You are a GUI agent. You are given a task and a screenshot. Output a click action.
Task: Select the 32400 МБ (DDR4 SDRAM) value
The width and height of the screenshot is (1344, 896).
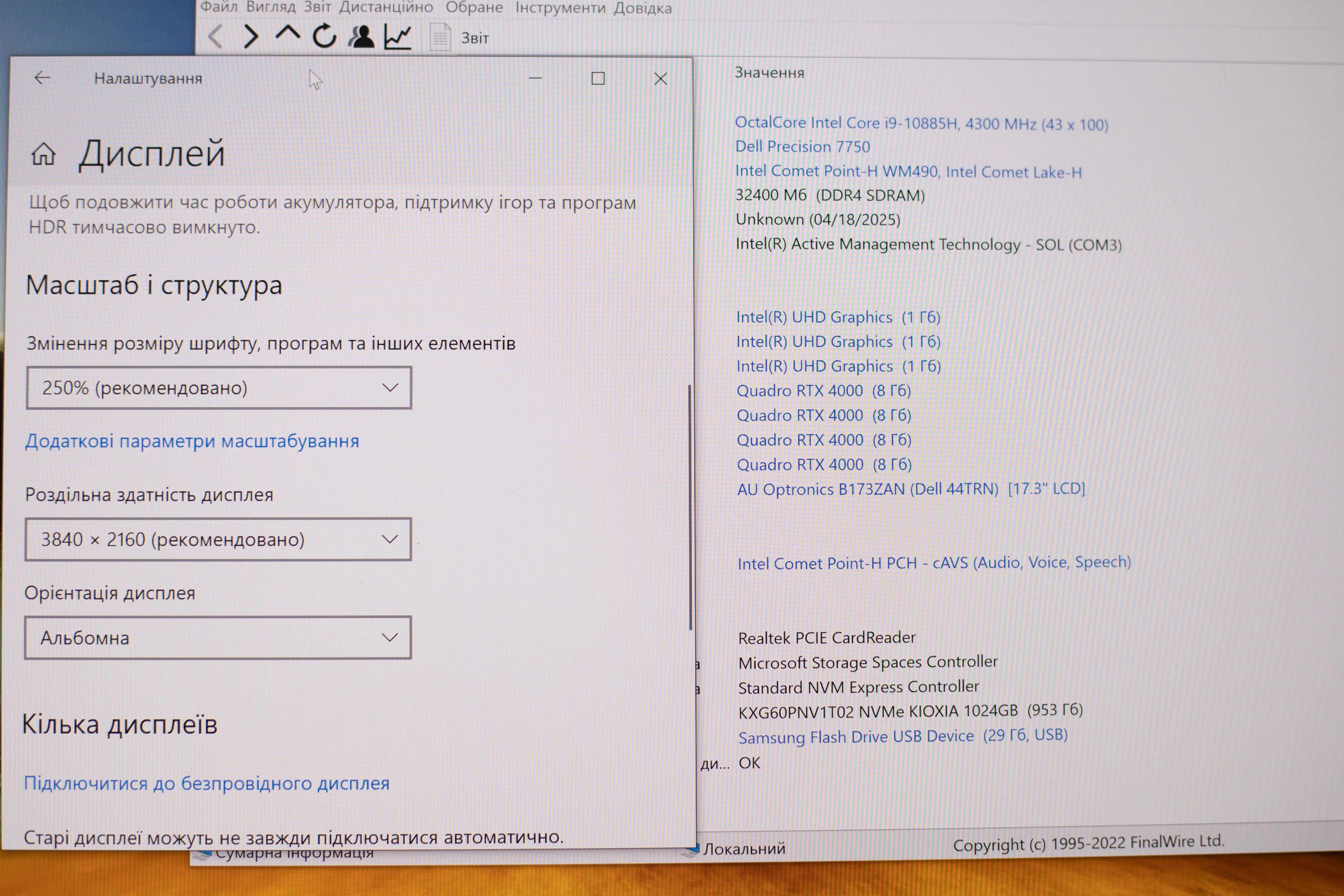pyautogui.click(x=830, y=195)
